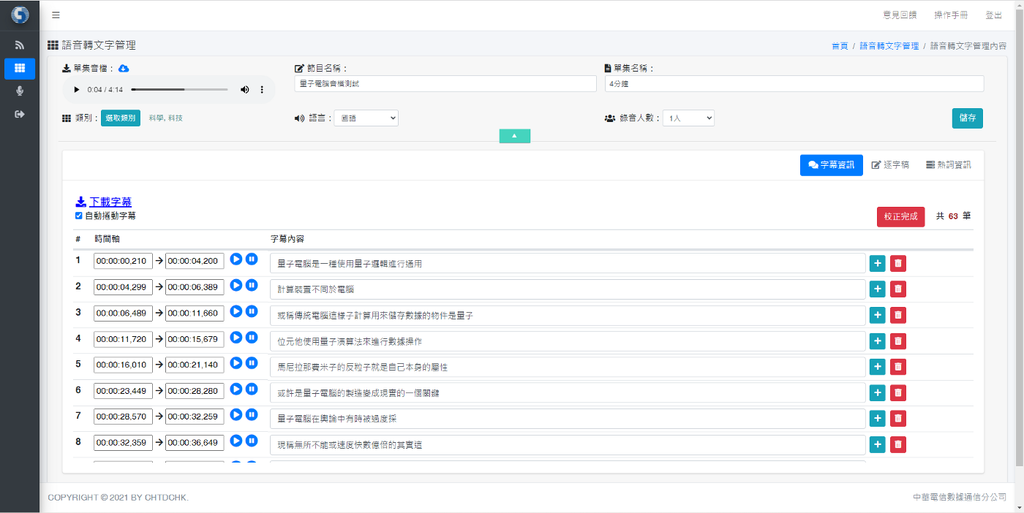Image resolution: width=1024 pixels, height=513 pixels.
Task: Open audio player more options menu
Action: click(262, 89)
